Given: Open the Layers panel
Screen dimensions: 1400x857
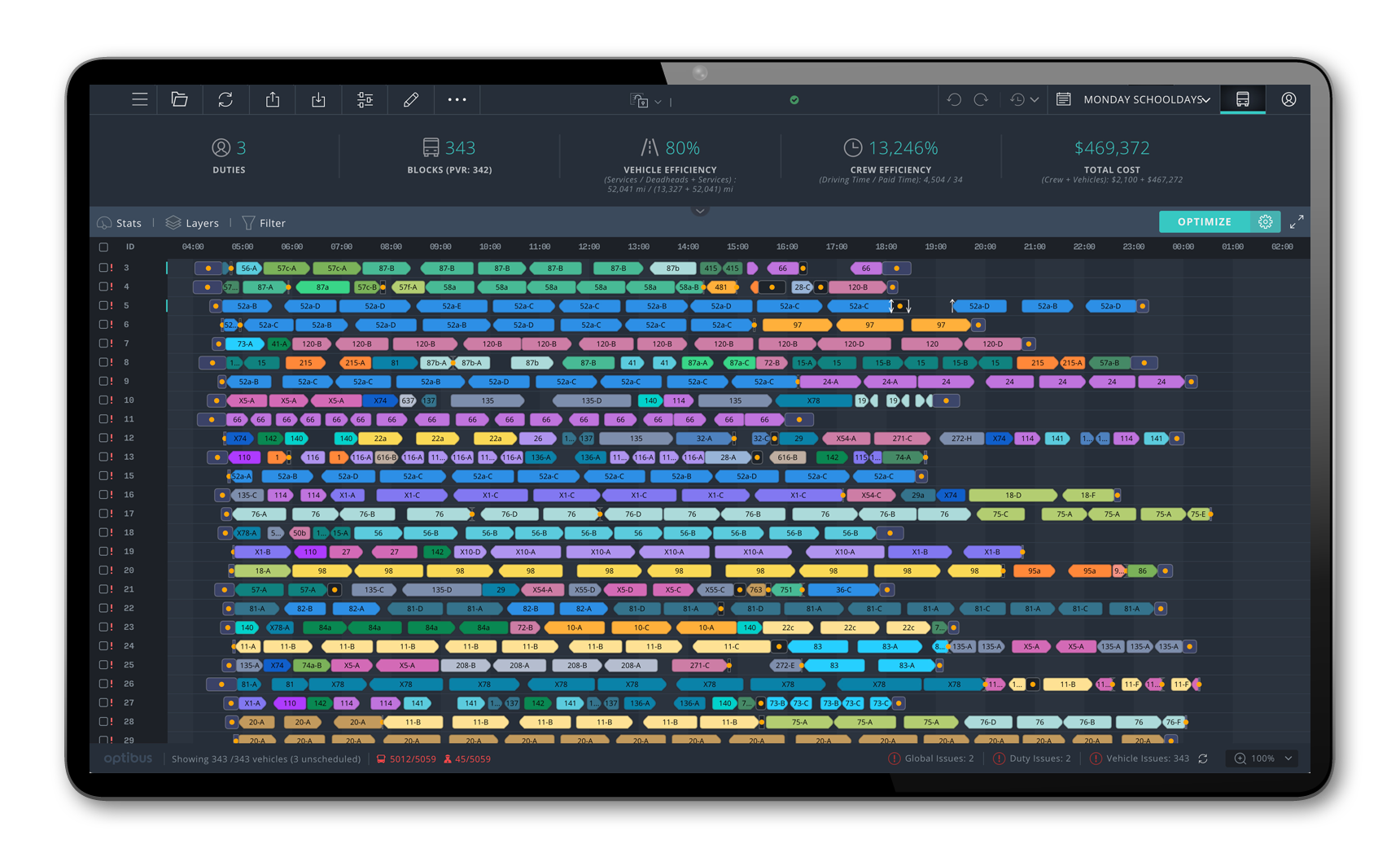Looking at the screenshot, I should coord(193,223).
